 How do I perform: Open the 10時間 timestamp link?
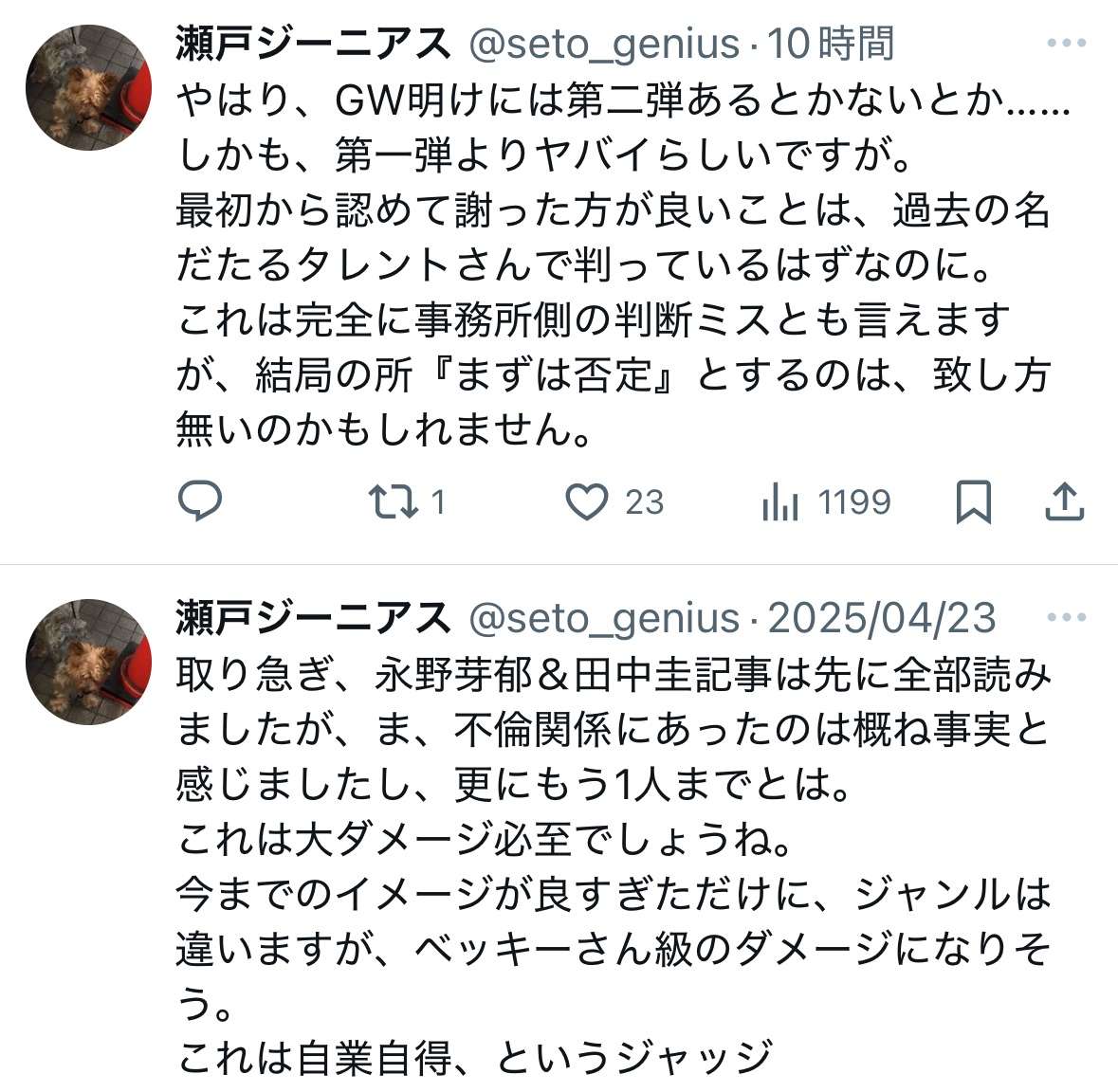coord(831,44)
